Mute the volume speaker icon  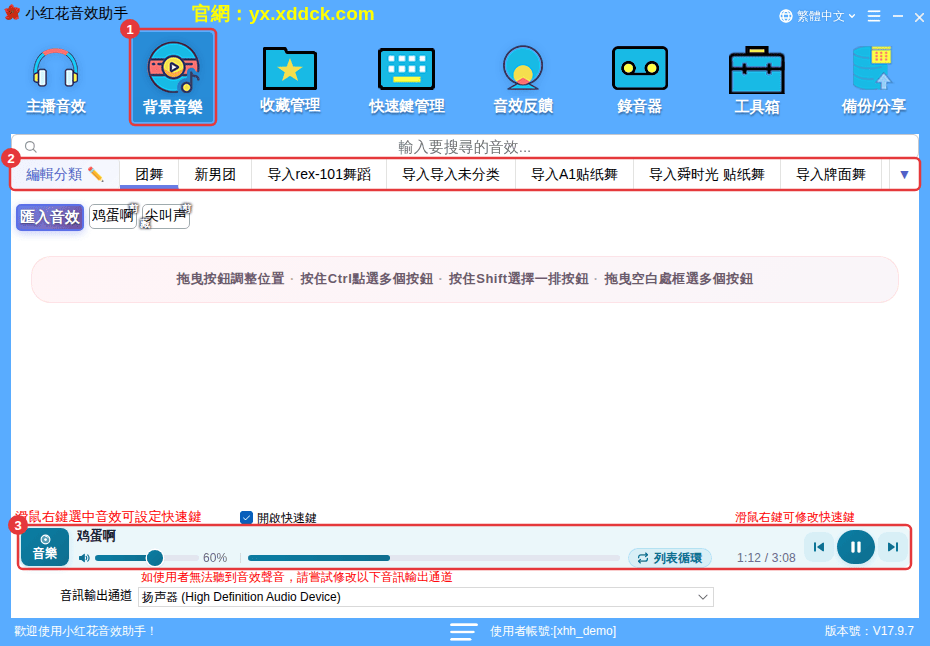84,558
